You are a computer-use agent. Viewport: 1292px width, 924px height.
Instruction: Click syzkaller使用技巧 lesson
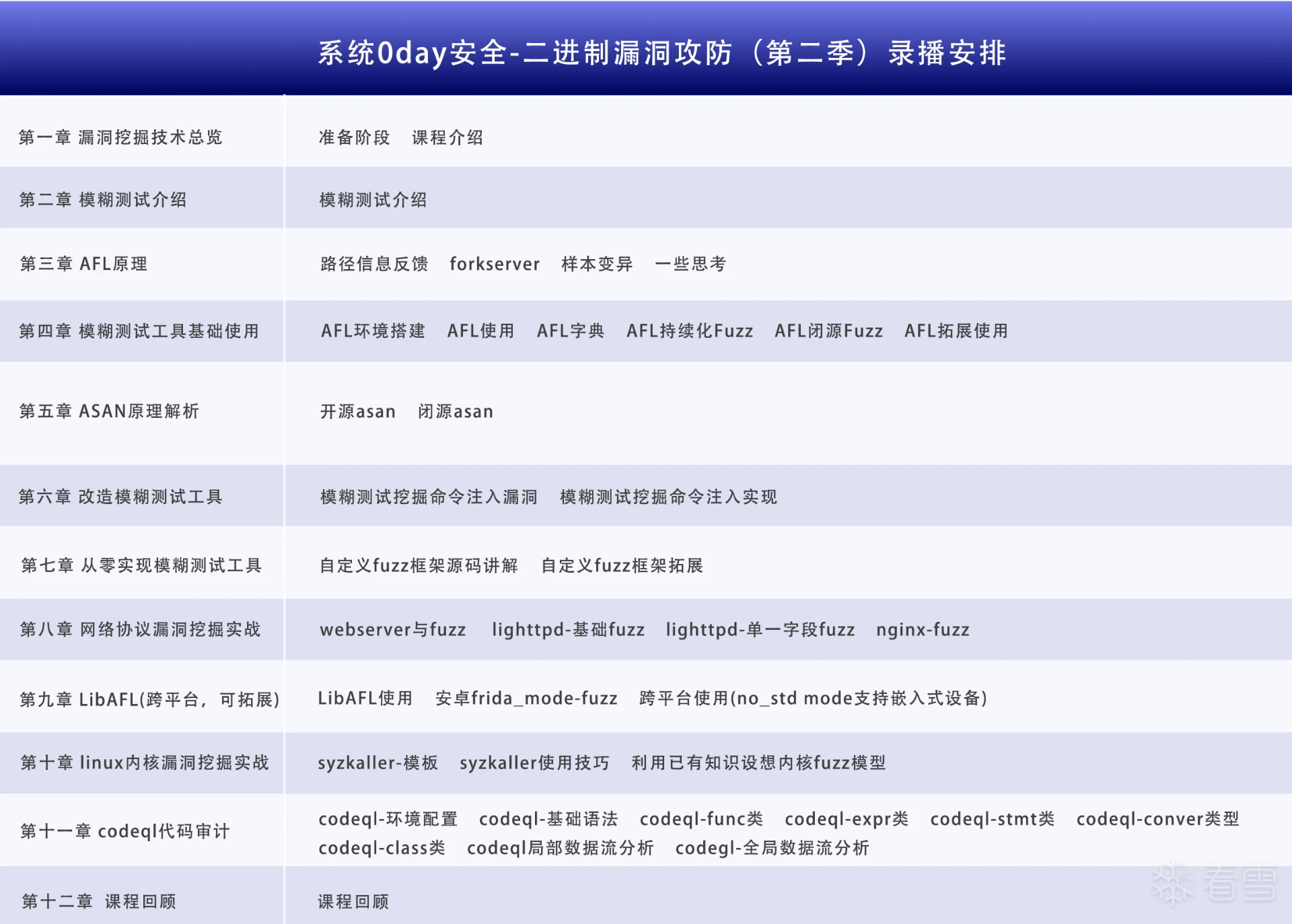click(x=534, y=762)
